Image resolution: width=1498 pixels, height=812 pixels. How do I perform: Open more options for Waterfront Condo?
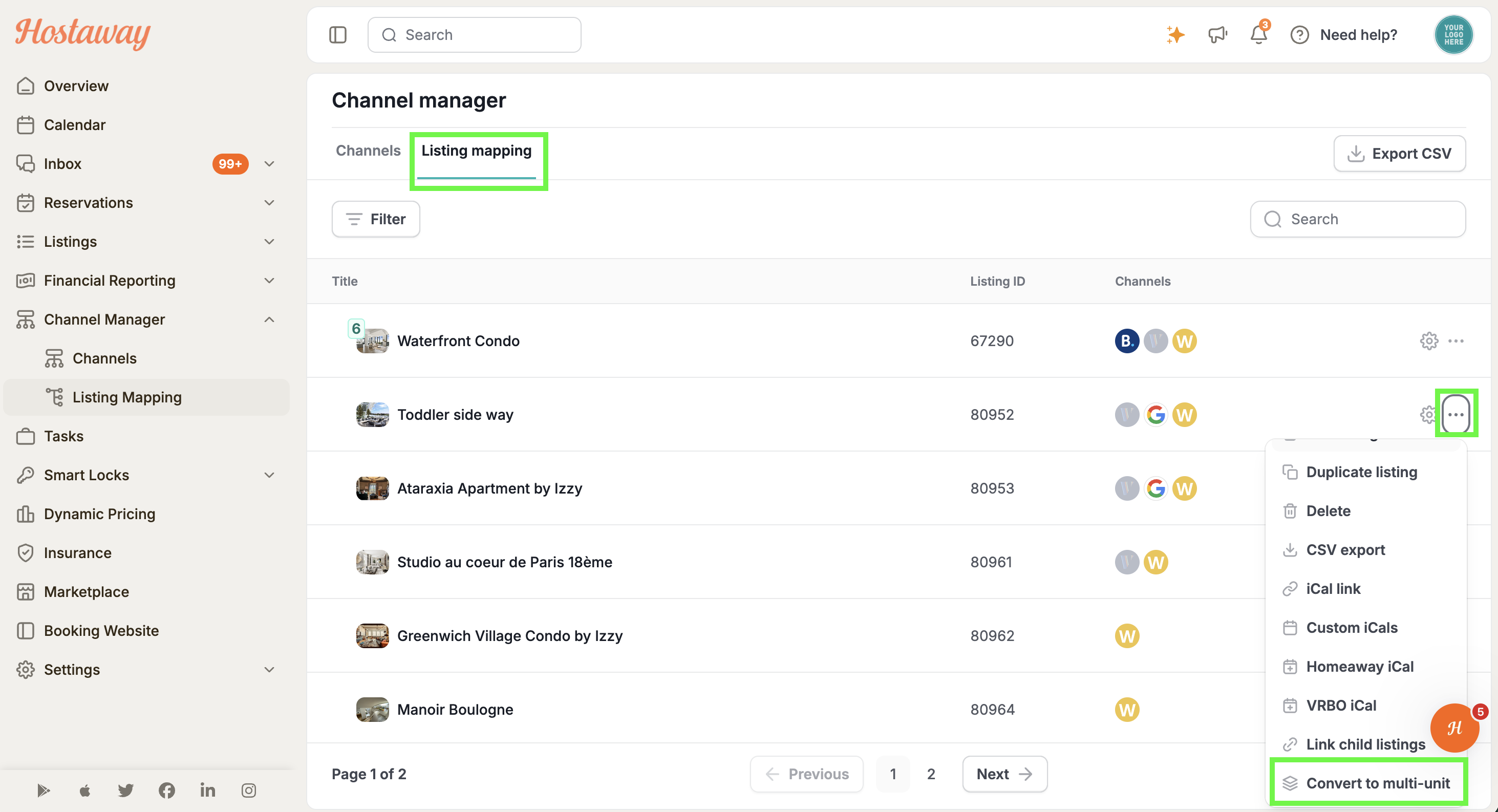[x=1455, y=341]
